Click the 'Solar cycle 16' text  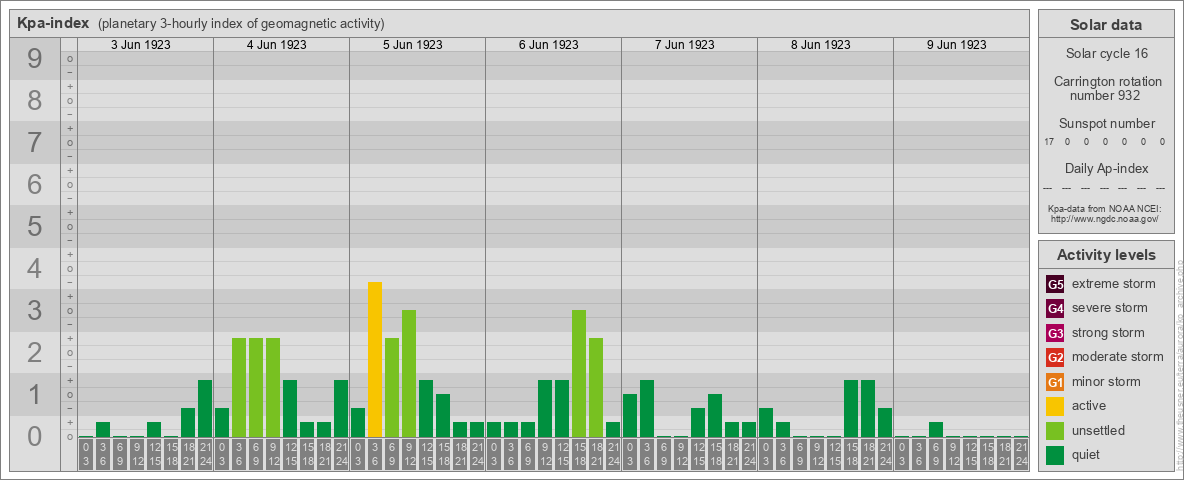click(1105, 54)
